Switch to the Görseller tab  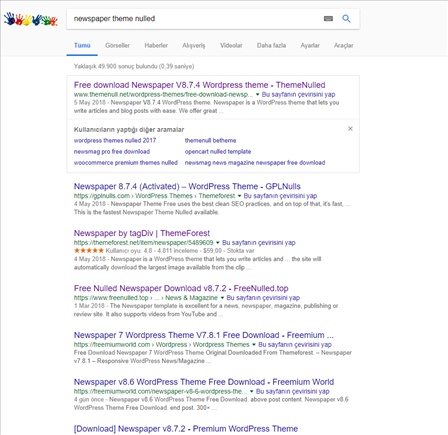[x=117, y=45]
